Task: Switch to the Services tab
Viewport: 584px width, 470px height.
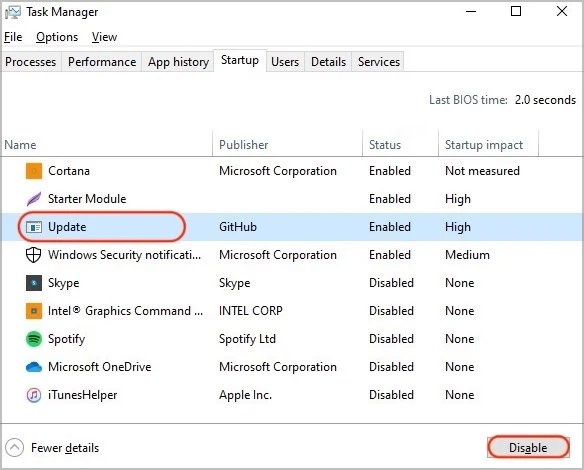Action: 379,61
